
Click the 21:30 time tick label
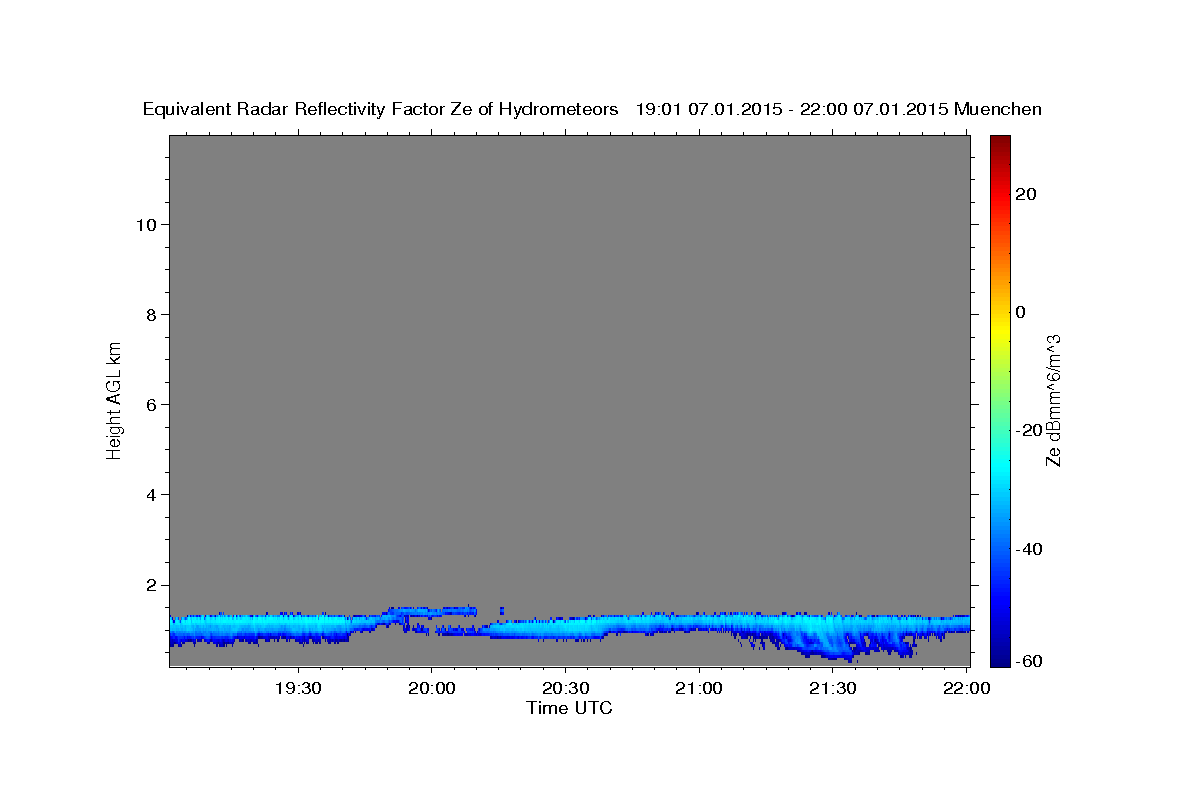tap(832, 688)
